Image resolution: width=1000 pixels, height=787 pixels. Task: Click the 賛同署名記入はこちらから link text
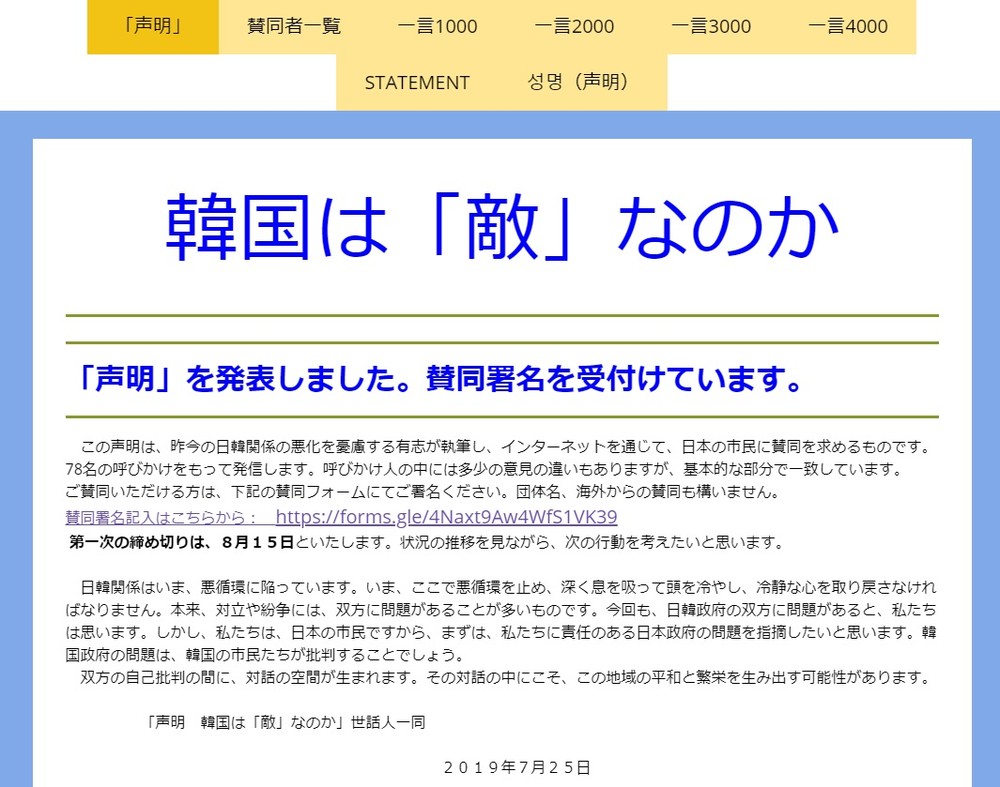[x=162, y=518]
